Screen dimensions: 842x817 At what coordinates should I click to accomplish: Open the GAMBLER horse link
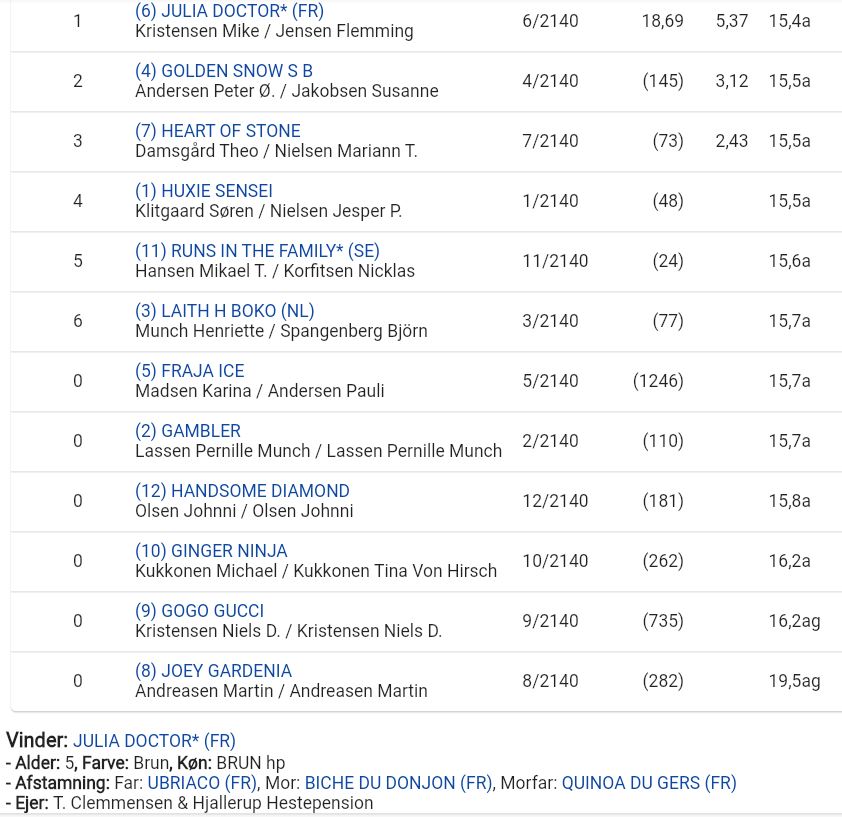click(188, 431)
